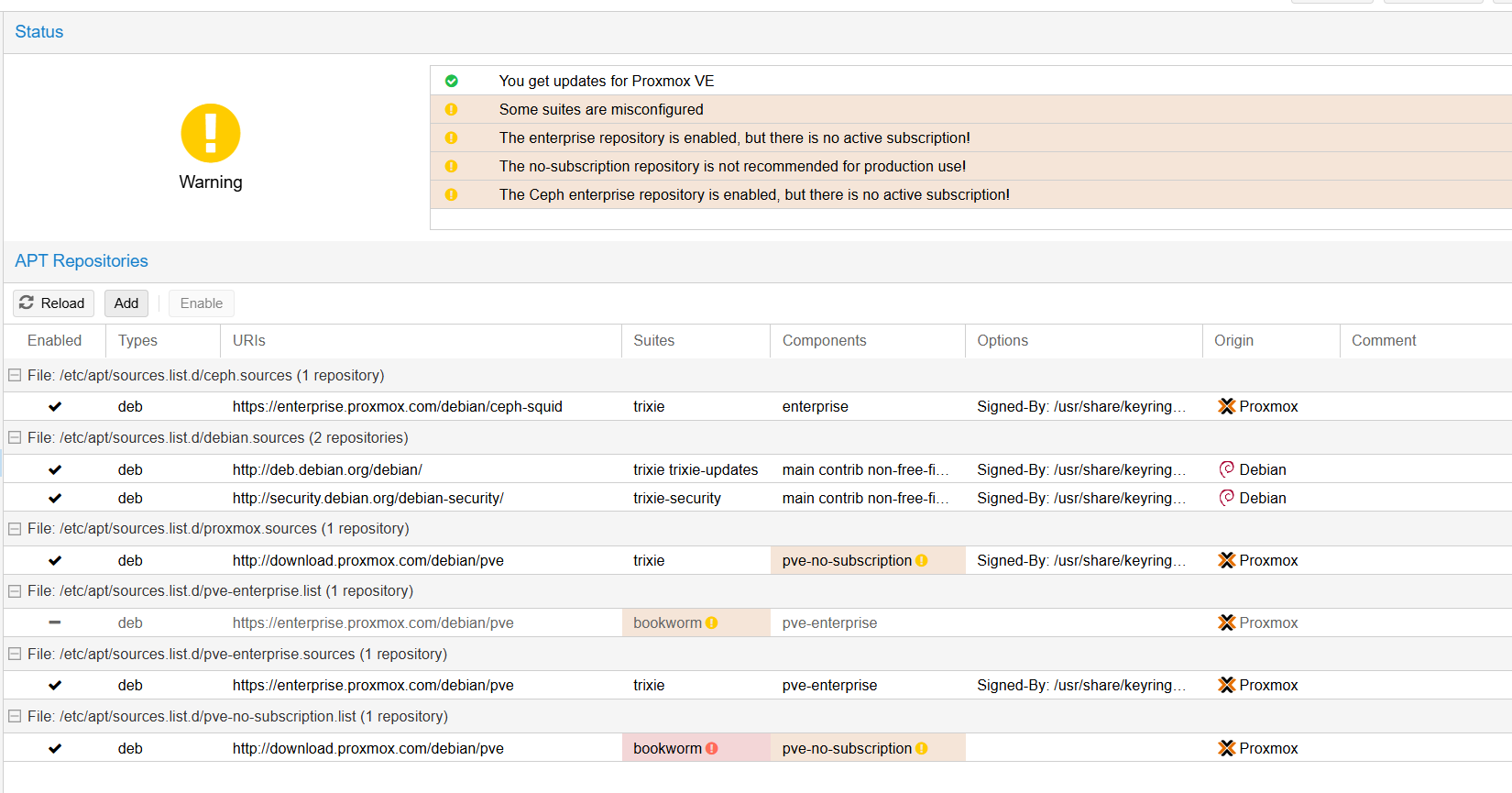
Task: Sort by the Components column header
Action: (x=868, y=340)
